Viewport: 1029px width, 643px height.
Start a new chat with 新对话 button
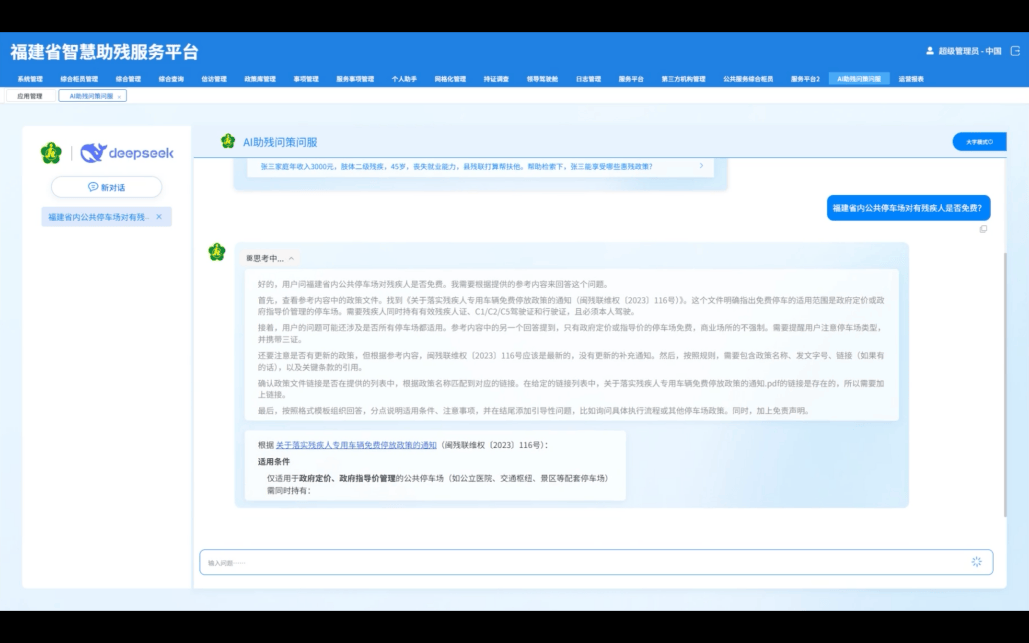(106, 187)
